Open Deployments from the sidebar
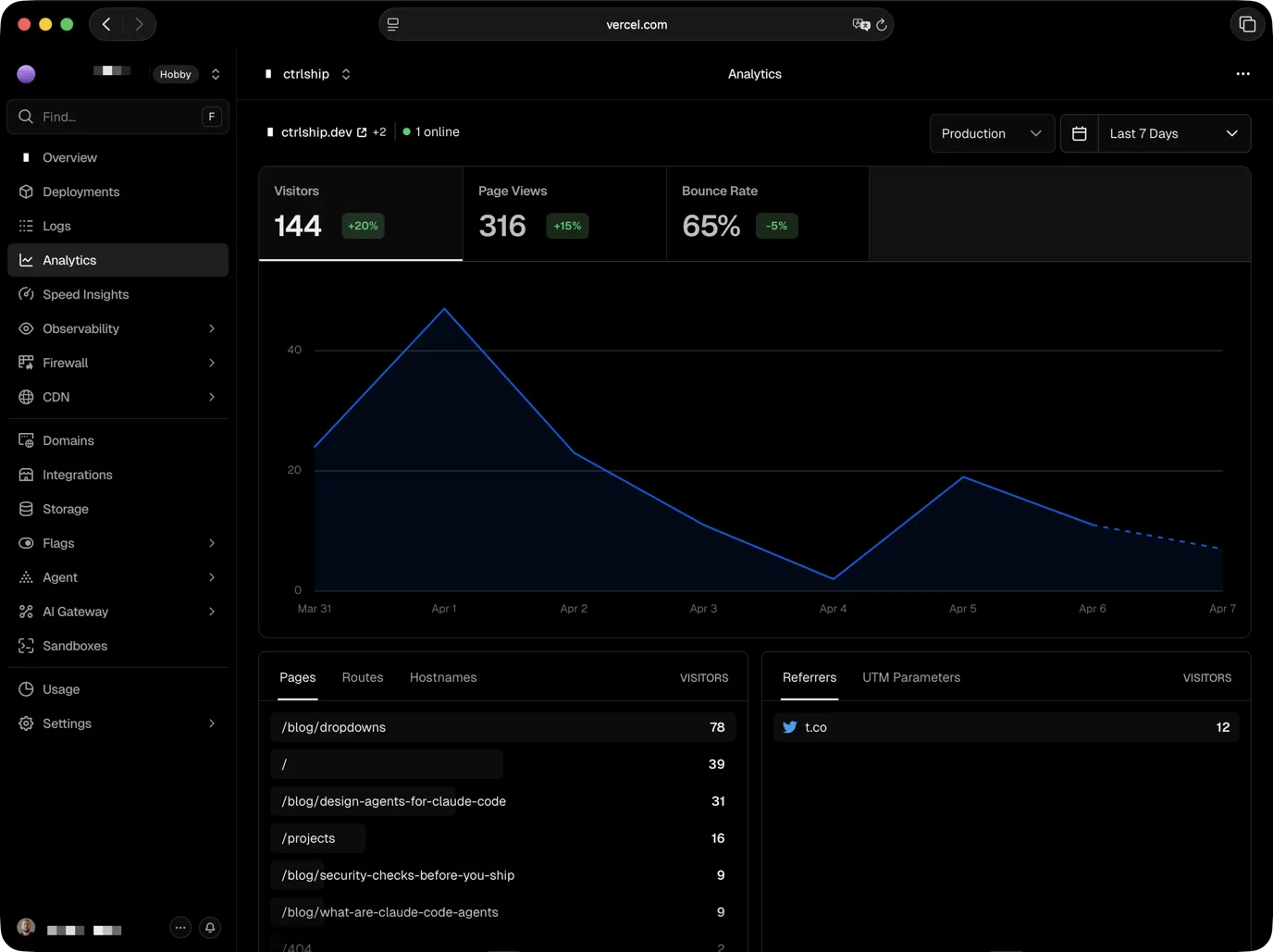Viewport: 1273px width, 952px height. tap(80, 192)
